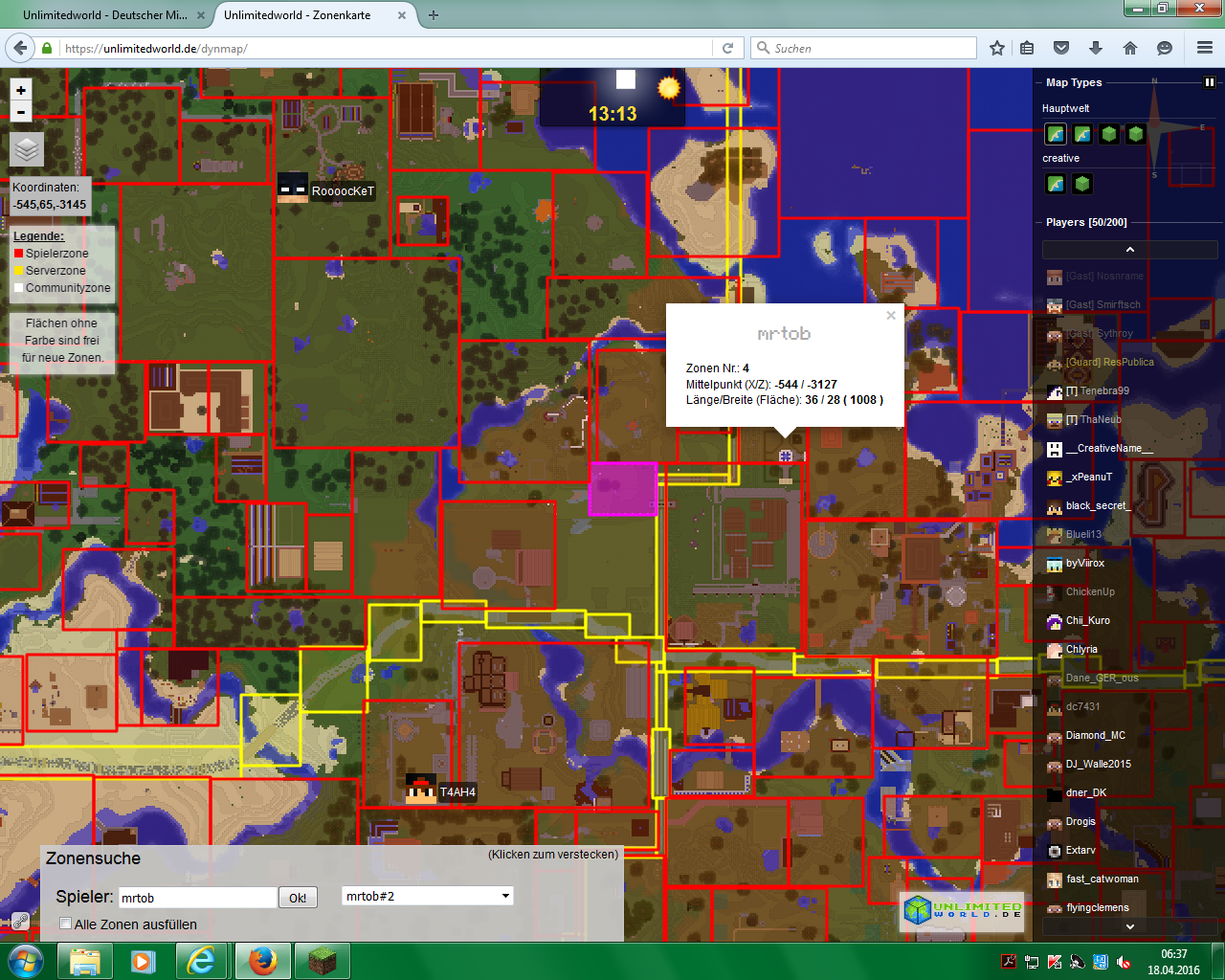Select player DJ_Walle2015 in list
The width and height of the screenshot is (1225, 980).
[x=1089, y=764]
